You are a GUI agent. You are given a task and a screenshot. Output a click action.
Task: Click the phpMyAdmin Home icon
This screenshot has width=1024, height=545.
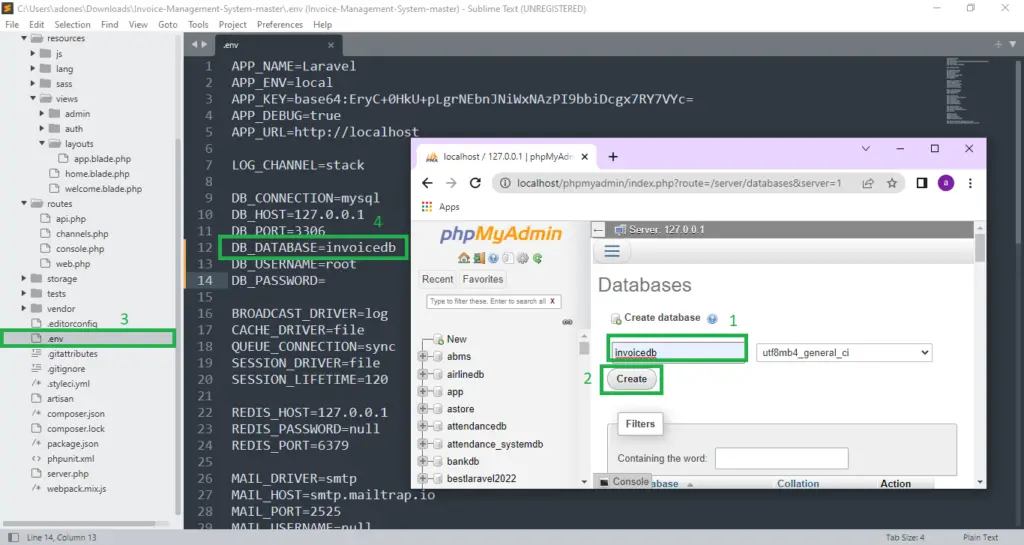pos(464,258)
